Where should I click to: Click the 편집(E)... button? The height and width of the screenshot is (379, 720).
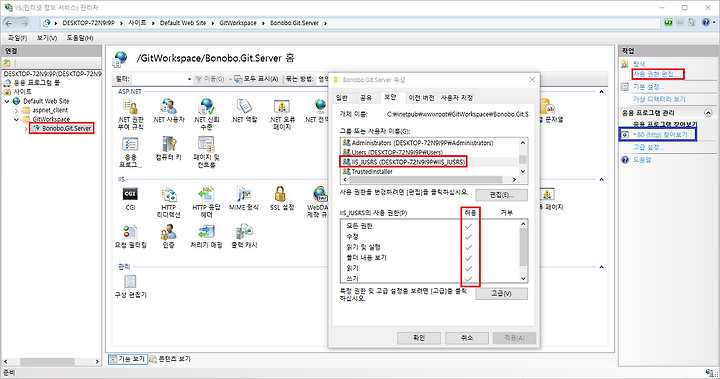[x=501, y=195]
